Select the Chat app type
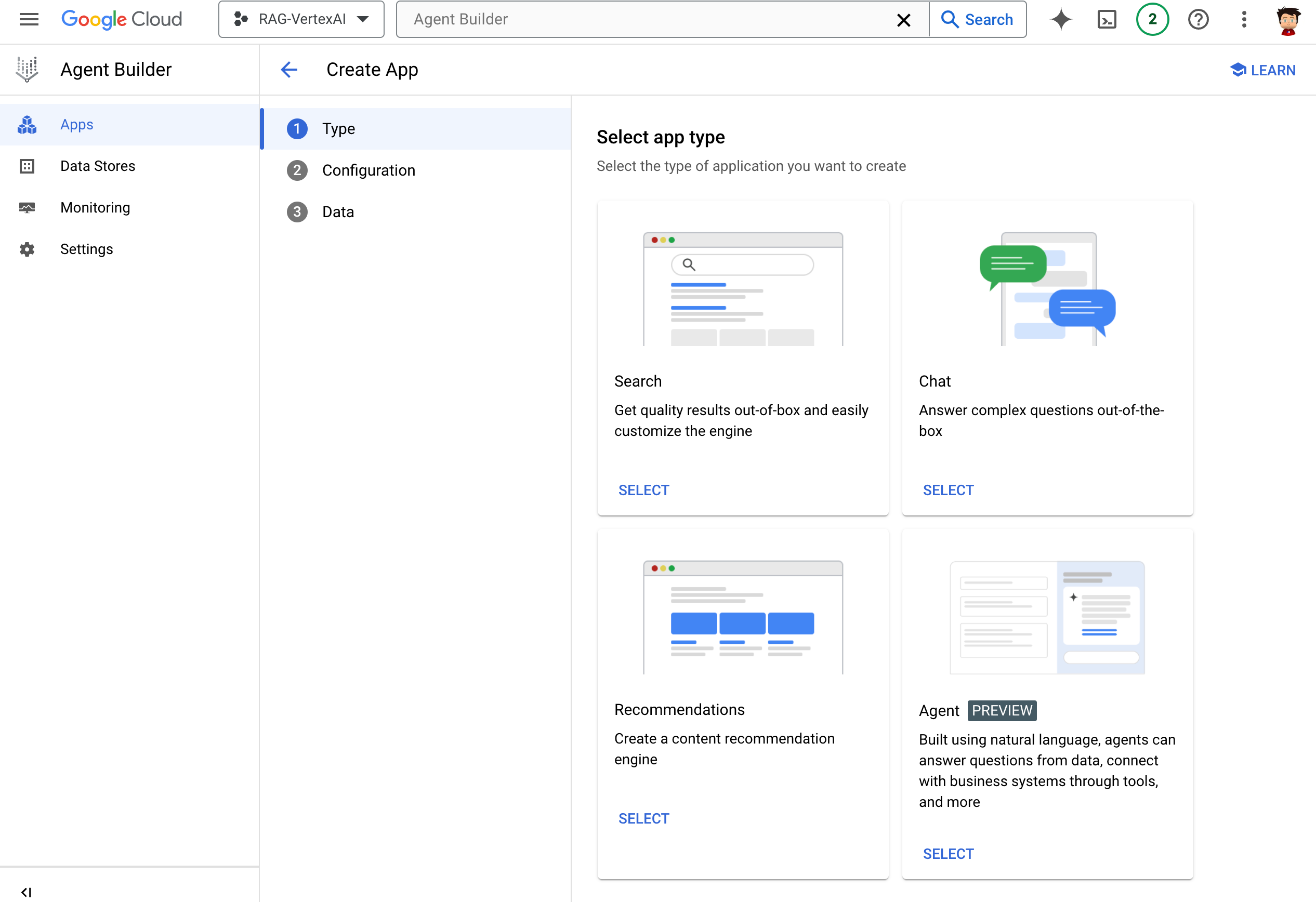This screenshot has height=902, width=1316. (x=948, y=490)
